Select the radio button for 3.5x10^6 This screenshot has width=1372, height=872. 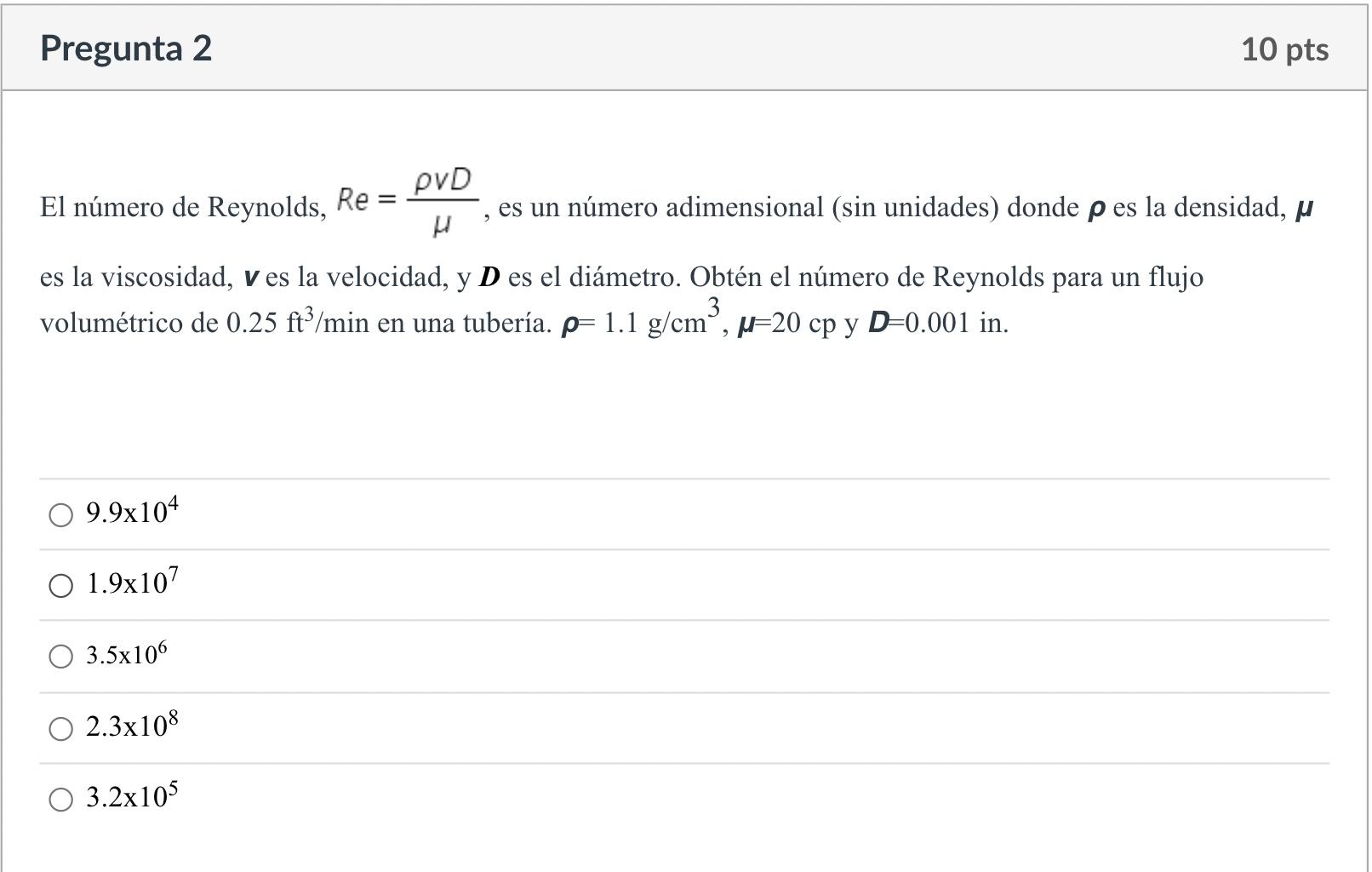pos(60,657)
